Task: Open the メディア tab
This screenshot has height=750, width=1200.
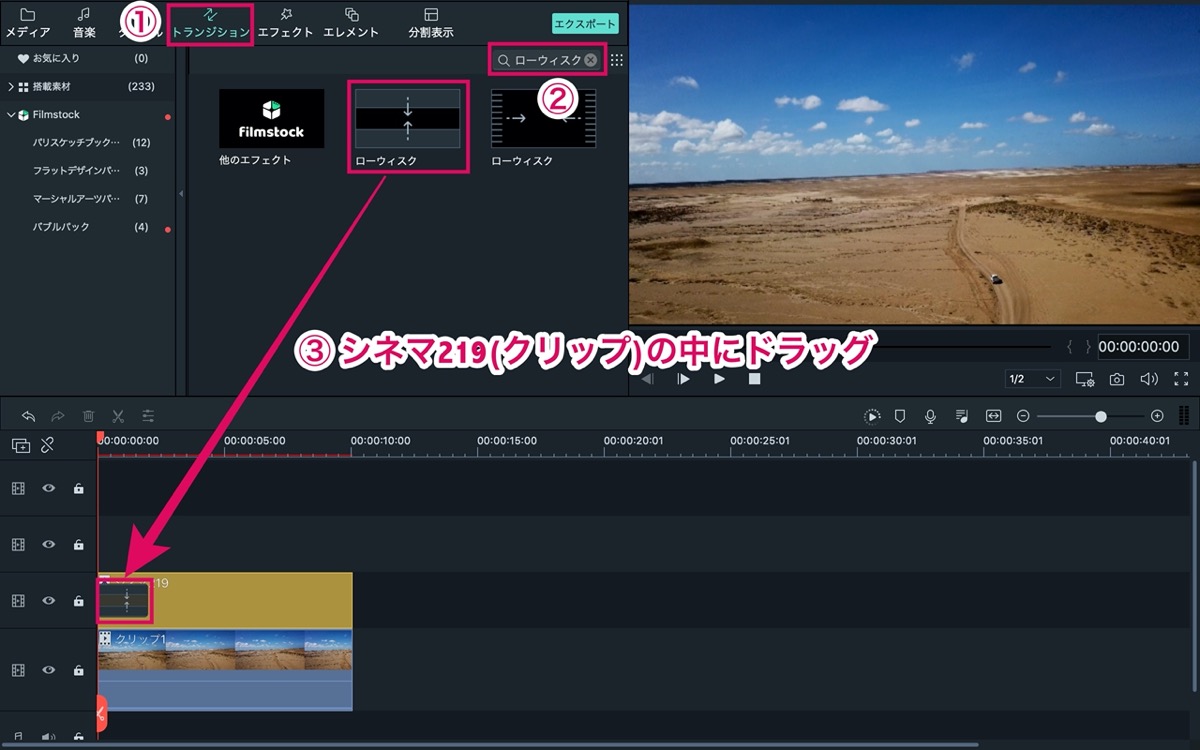Action: pyautogui.click(x=28, y=22)
